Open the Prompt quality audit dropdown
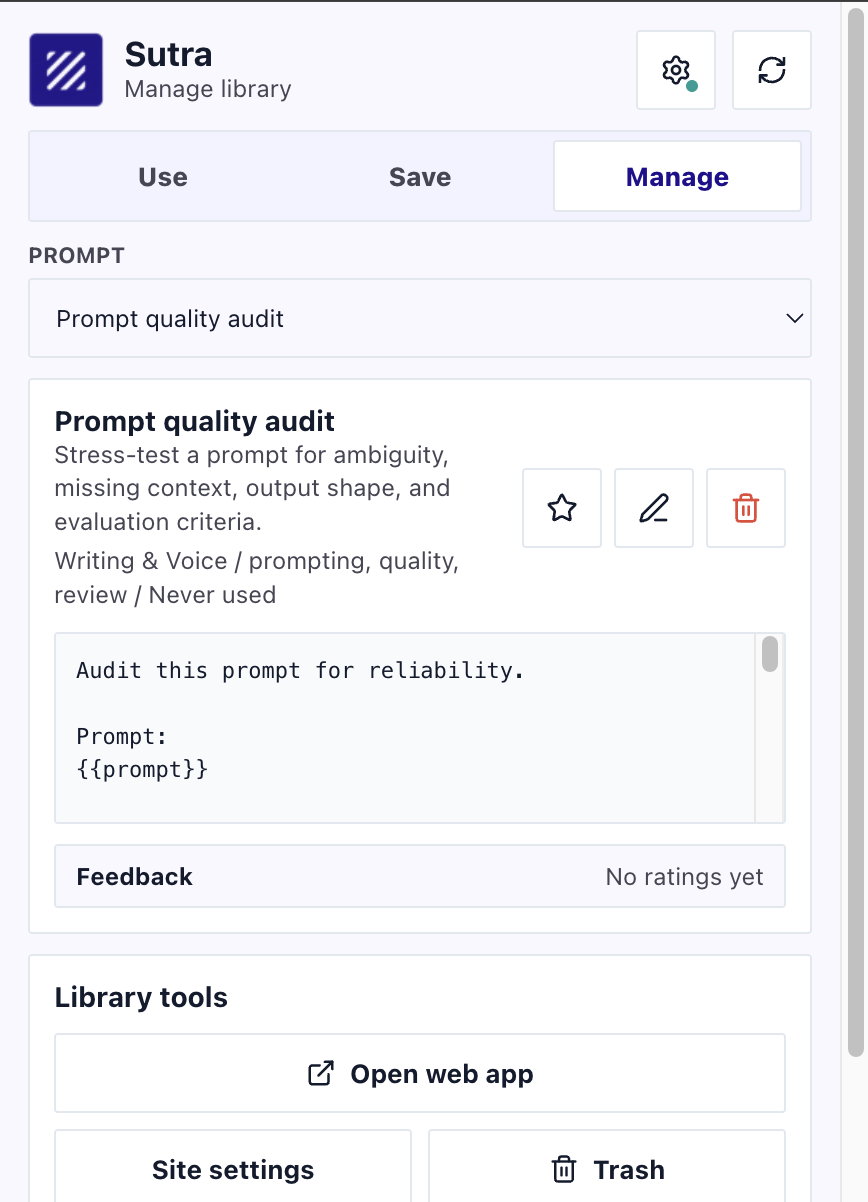Image resolution: width=868 pixels, height=1202 pixels. (420, 318)
